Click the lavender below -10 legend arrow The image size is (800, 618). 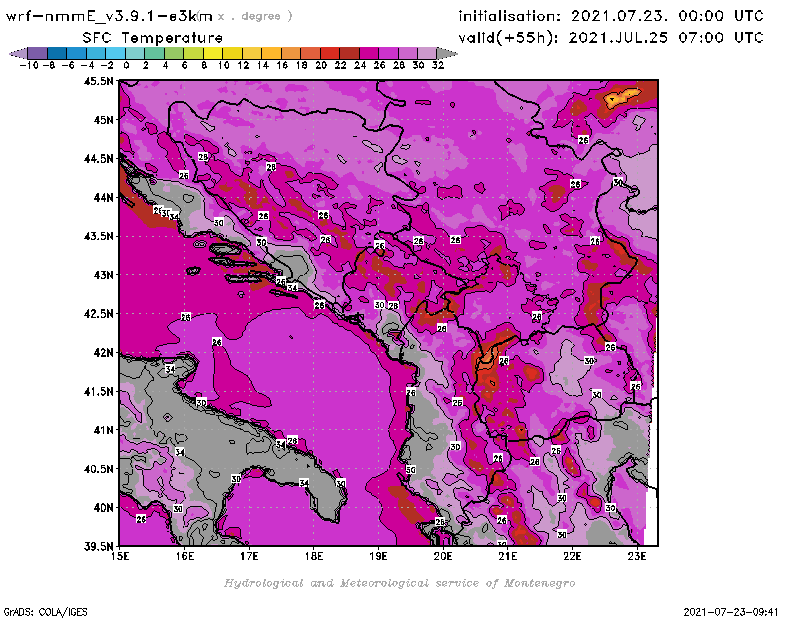tap(18, 53)
